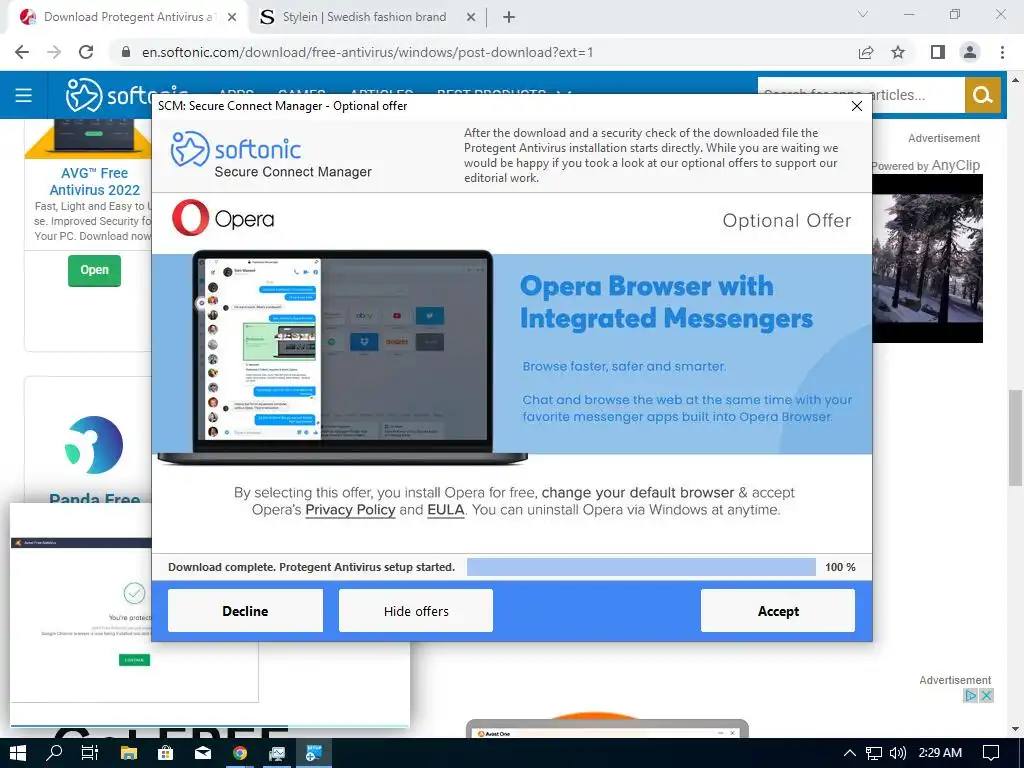Screen dimensions: 1024x768
Task: Click the page vertical scrollbar thumb
Action: pyautogui.click(x=1015, y=438)
